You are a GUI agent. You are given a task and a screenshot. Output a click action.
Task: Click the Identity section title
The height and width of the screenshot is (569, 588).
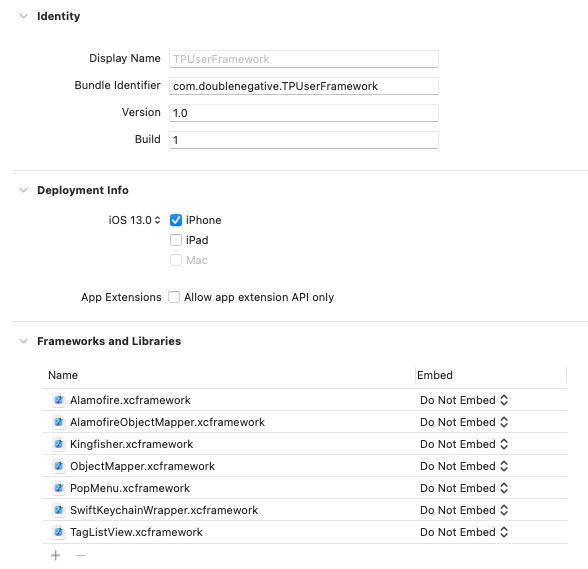[x=58, y=16]
